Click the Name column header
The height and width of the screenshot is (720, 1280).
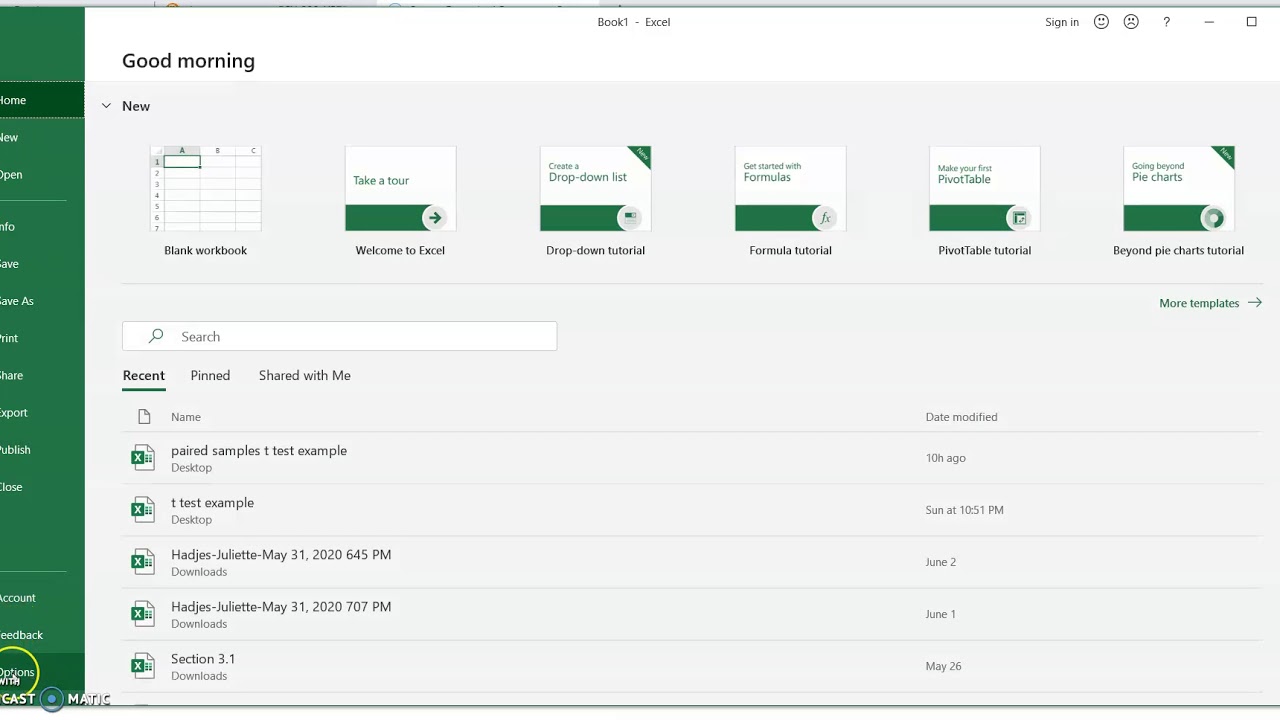tap(186, 417)
